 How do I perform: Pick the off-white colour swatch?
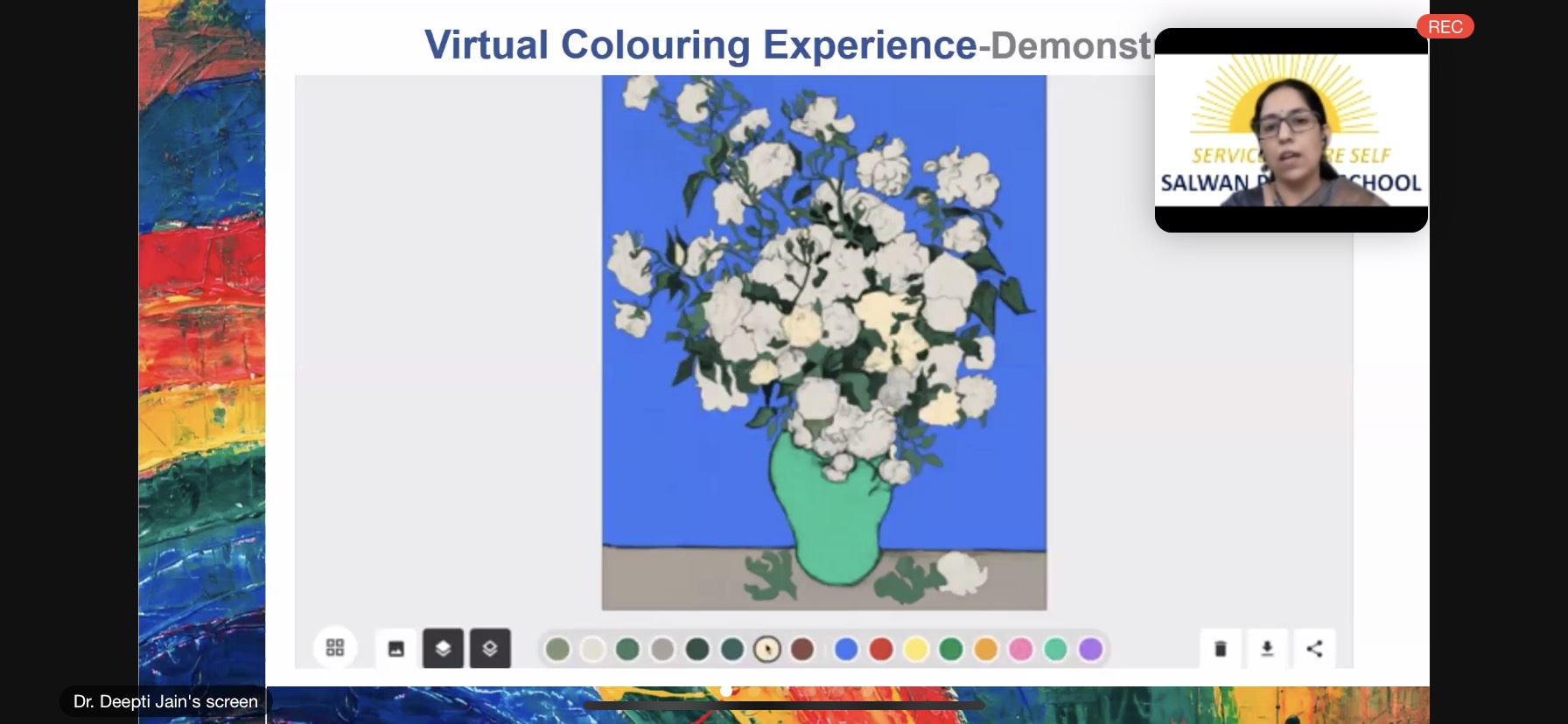point(592,649)
